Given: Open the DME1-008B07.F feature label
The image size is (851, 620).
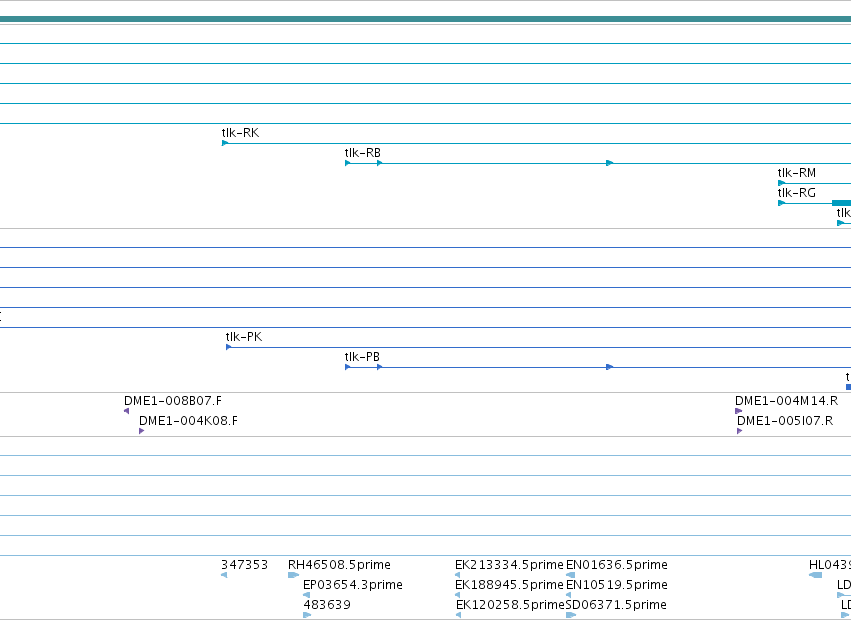Looking at the screenshot, I should pos(173,401).
